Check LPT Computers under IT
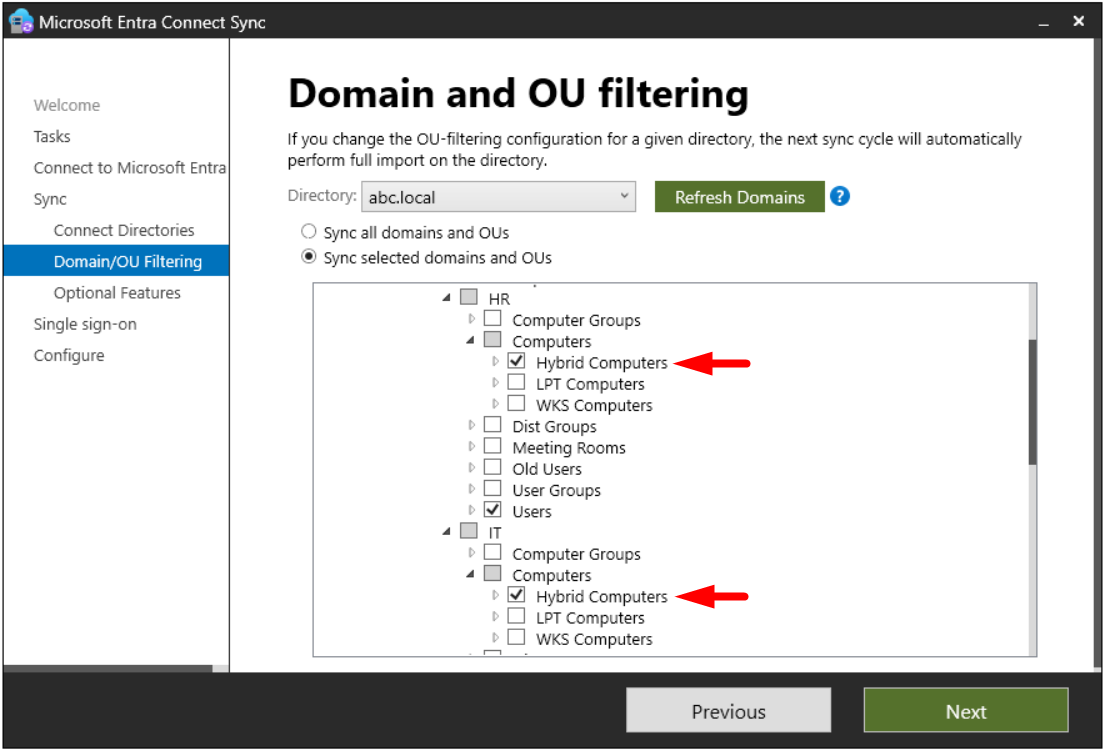 point(517,616)
